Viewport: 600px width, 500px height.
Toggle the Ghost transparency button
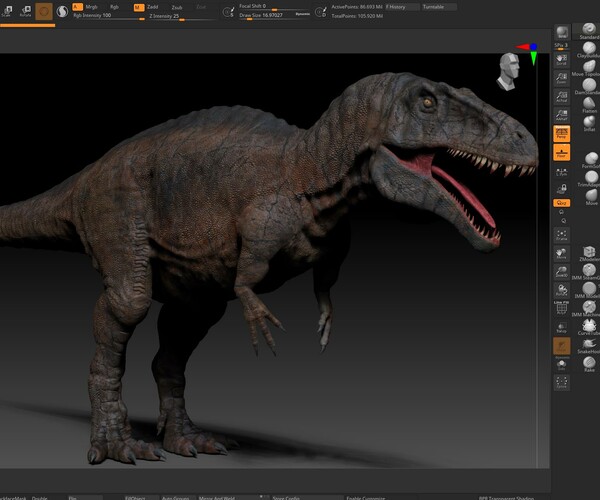pos(561,346)
